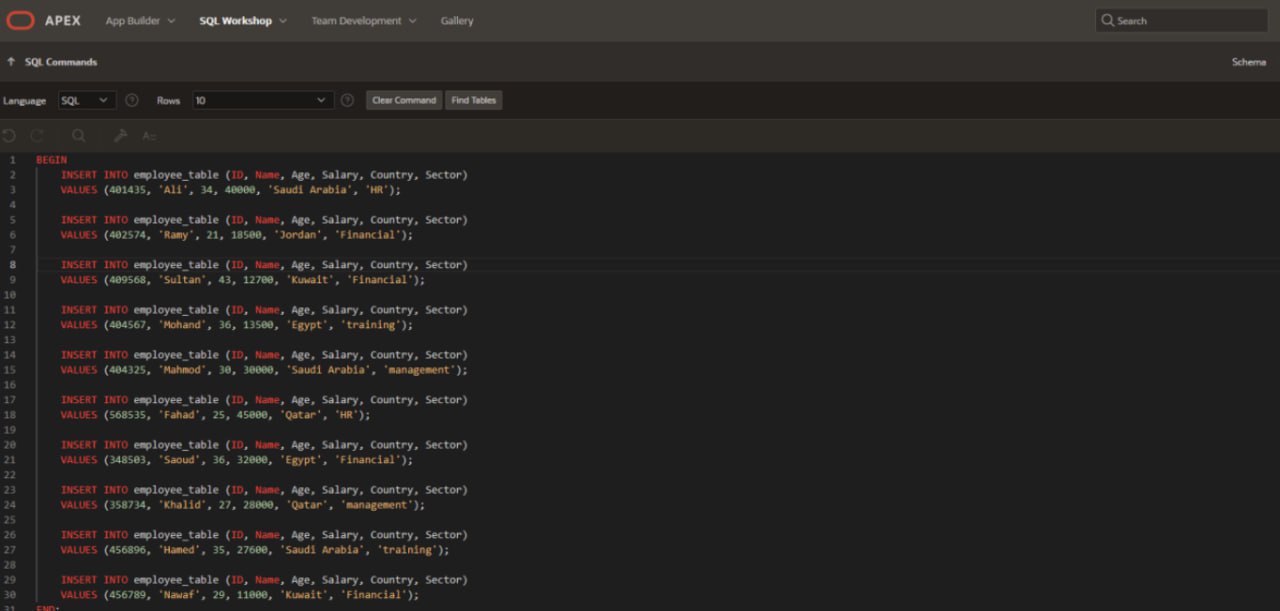The height and width of the screenshot is (611, 1280).
Task: Click the SQL Commands breadcrumb title
Action: [x=61, y=62]
